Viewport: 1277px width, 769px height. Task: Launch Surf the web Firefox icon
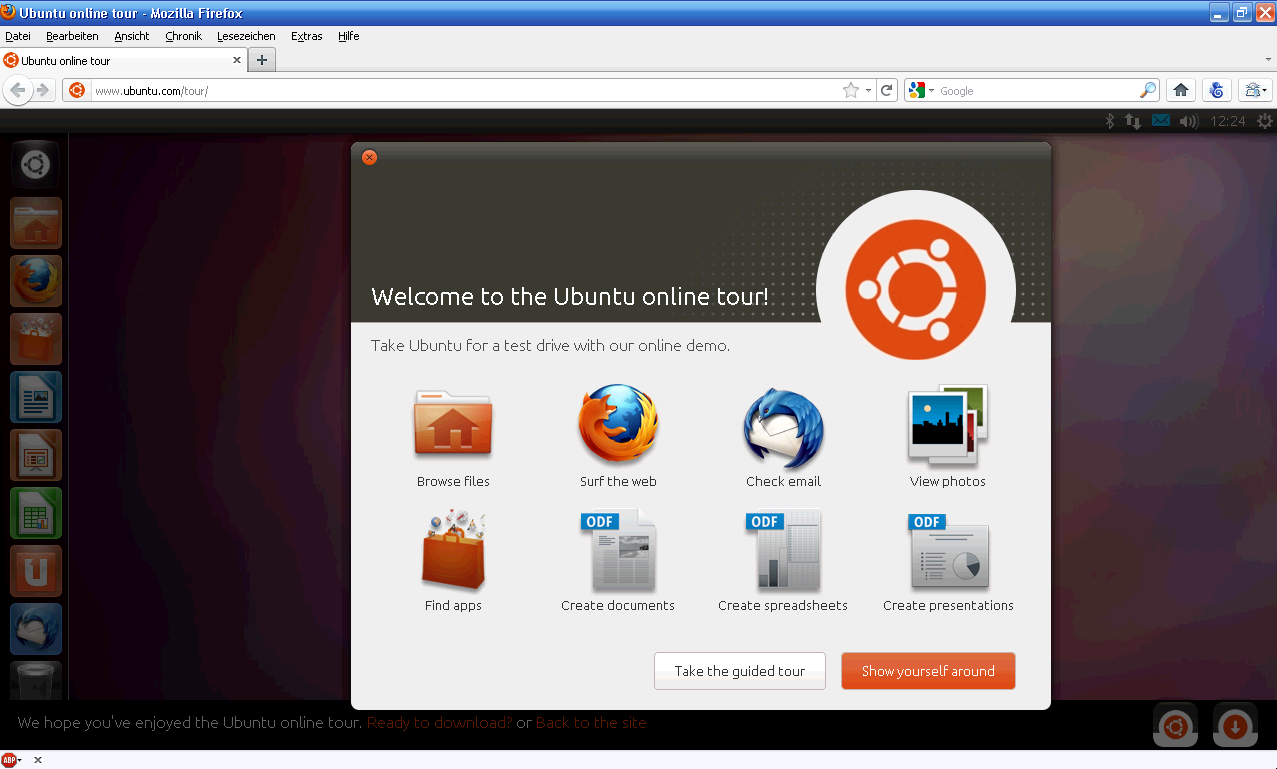coord(618,425)
